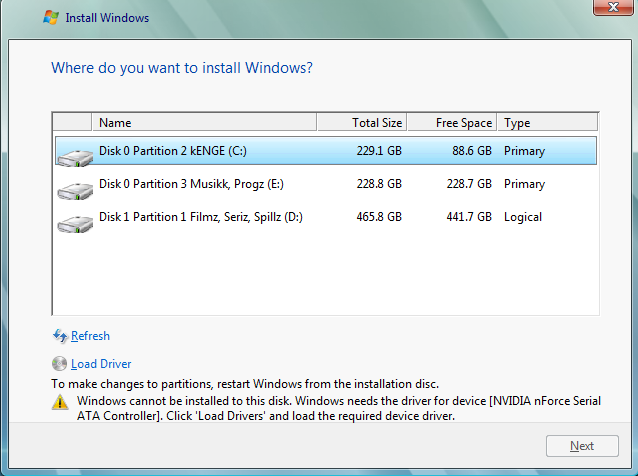Click the 228.8 GB total size value
This screenshot has width=638, height=476.
click(379, 184)
